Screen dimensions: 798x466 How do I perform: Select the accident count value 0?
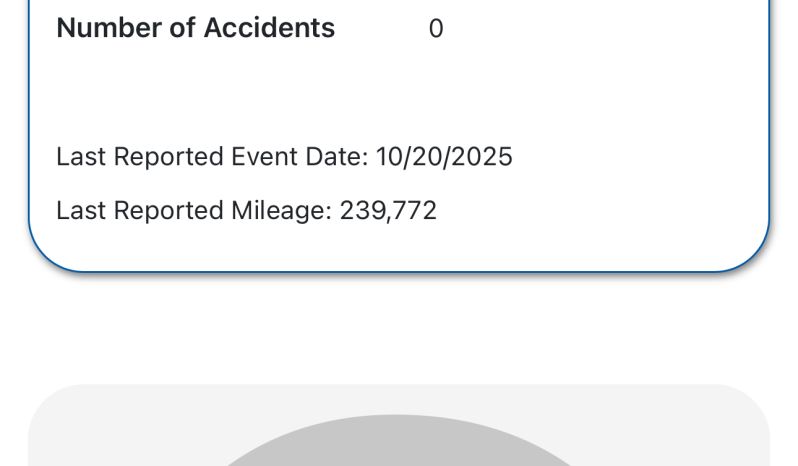[436, 29]
